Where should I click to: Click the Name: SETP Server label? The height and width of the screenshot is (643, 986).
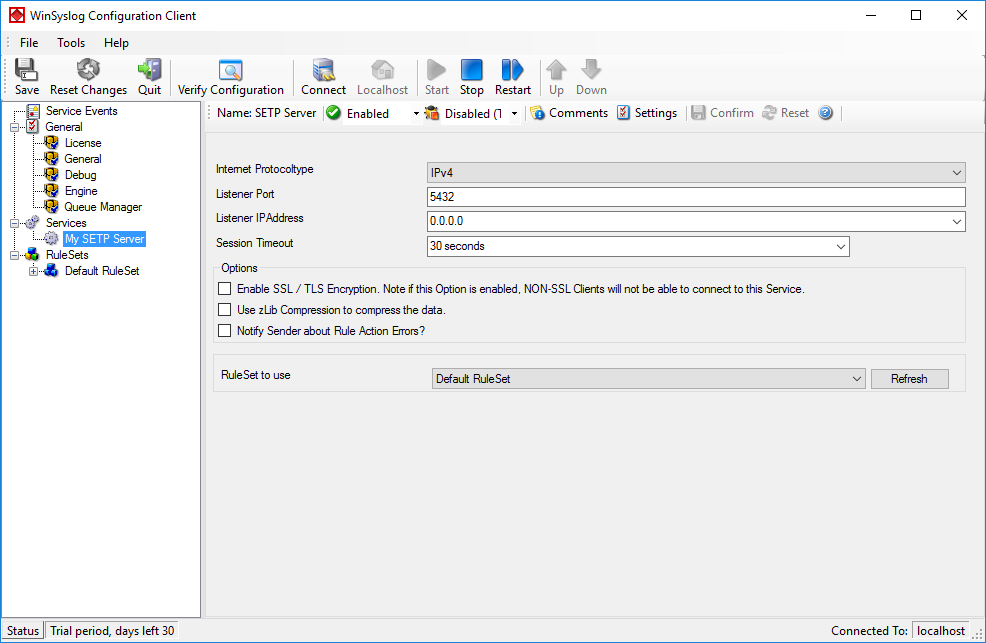click(267, 113)
